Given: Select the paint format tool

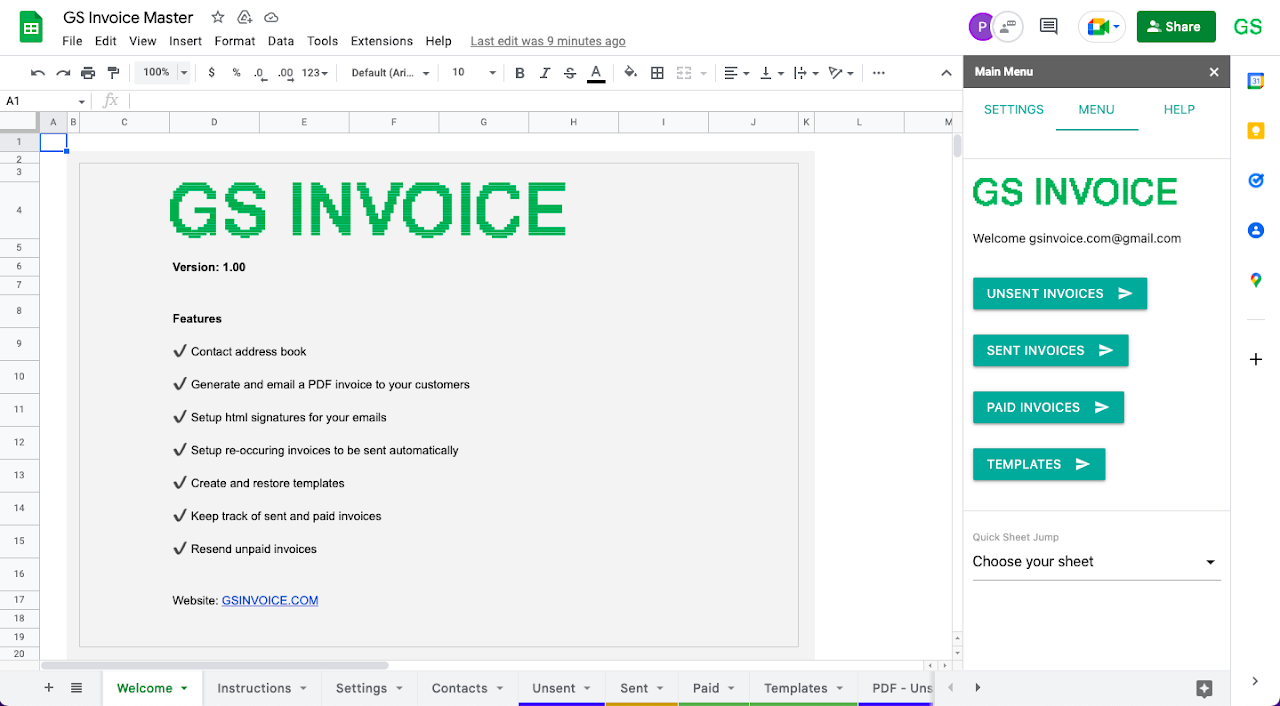Looking at the screenshot, I should pos(113,73).
